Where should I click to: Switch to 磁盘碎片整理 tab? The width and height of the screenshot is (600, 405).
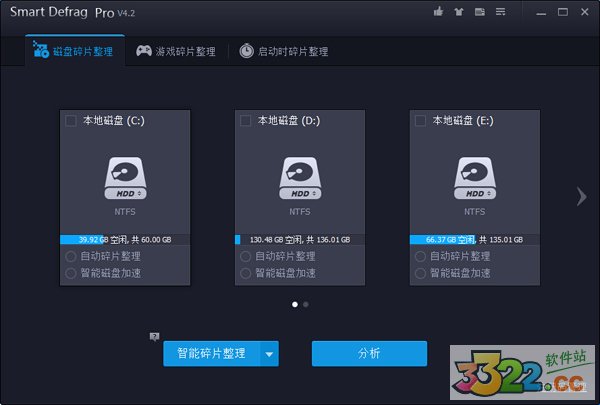[x=75, y=51]
